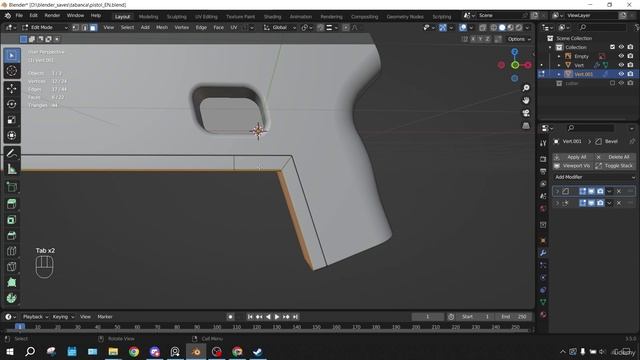Select the Scale tool

(x=12, y=120)
